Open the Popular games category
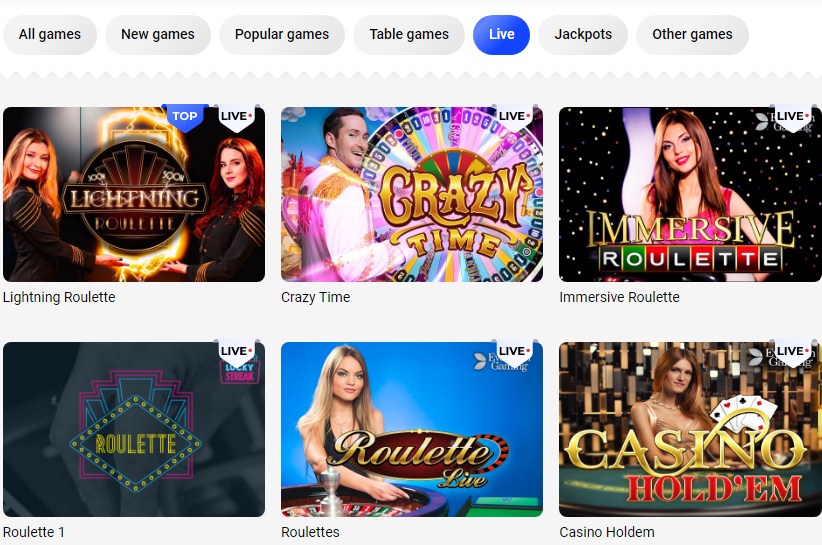The height and width of the screenshot is (545, 822). [282, 35]
